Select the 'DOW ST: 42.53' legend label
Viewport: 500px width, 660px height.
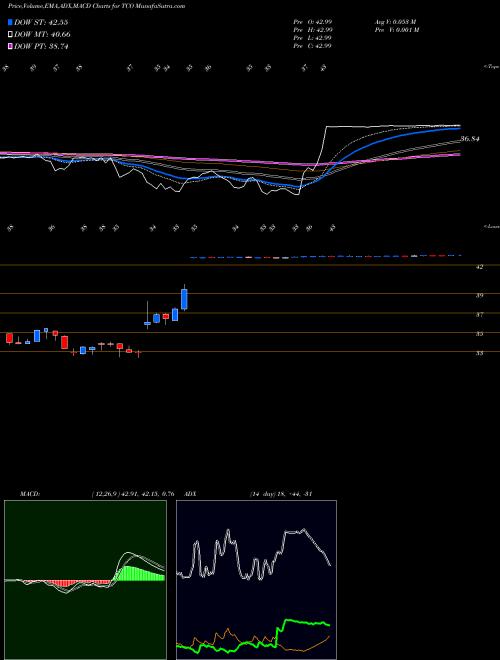[x=41, y=23]
